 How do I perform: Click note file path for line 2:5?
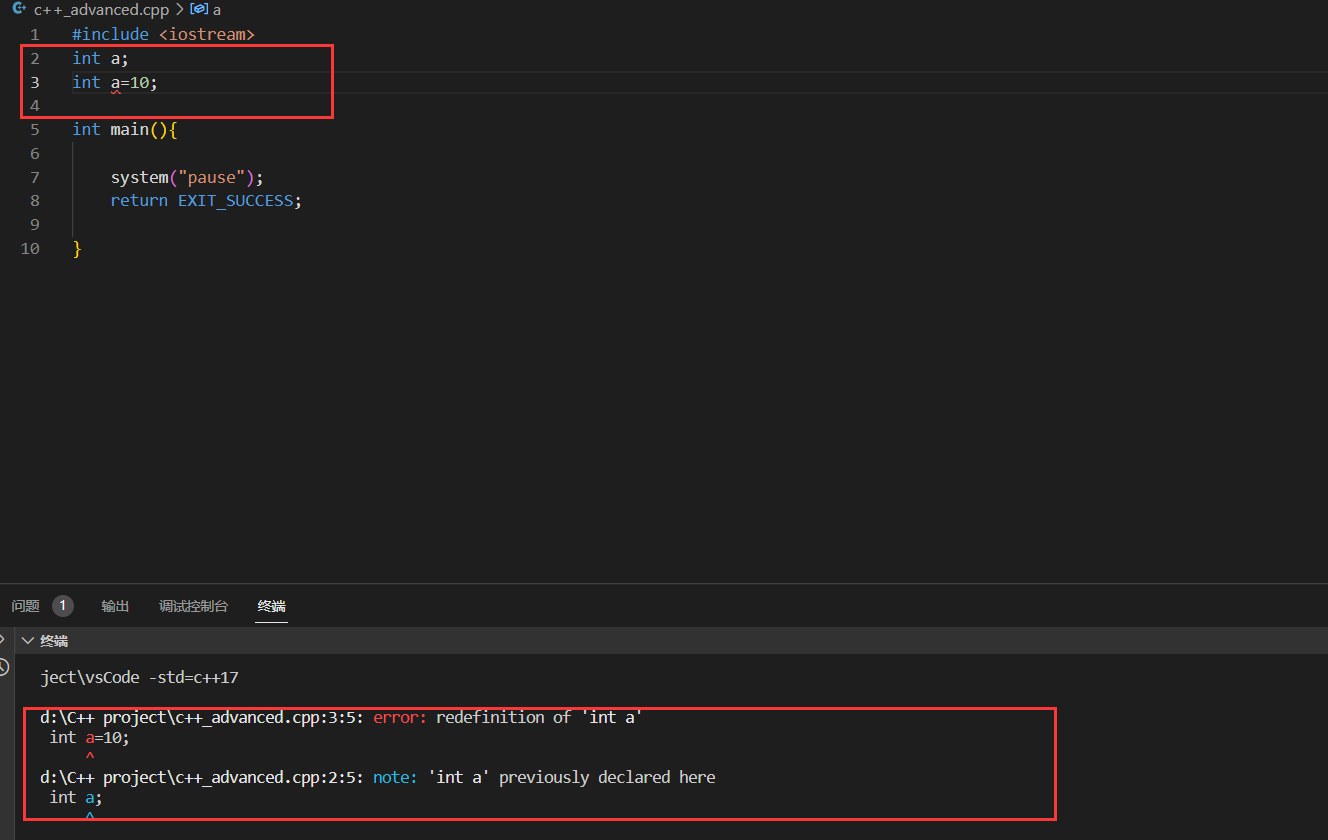point(203,777)
